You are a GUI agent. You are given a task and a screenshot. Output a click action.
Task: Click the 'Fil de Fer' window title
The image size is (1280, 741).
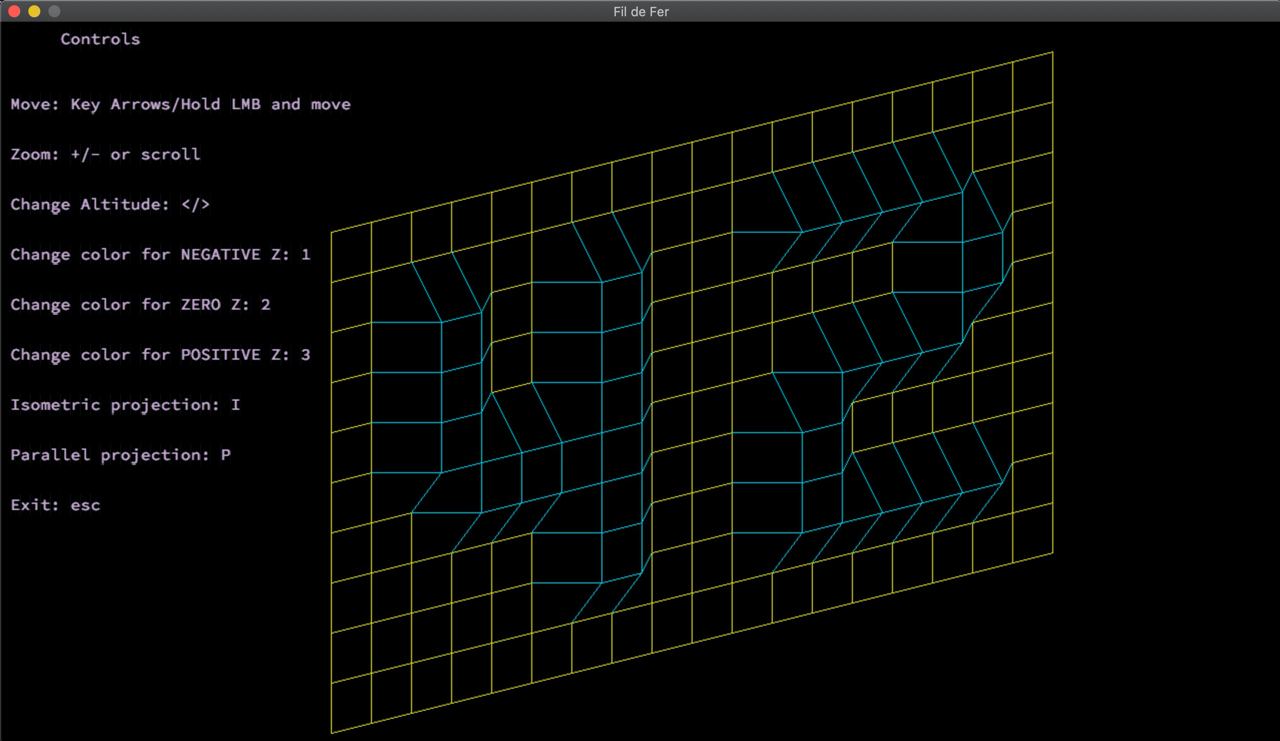(640, 11)
